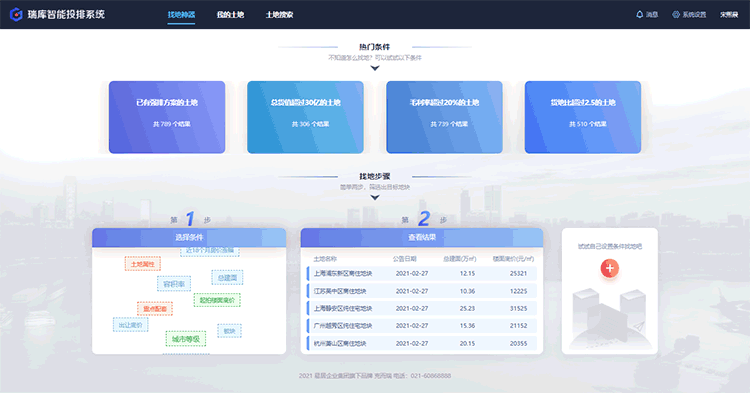Open 系统设置 via the gear icon
Image resolution: width=750 pixels, height=393 pixels.
point(676,14)
